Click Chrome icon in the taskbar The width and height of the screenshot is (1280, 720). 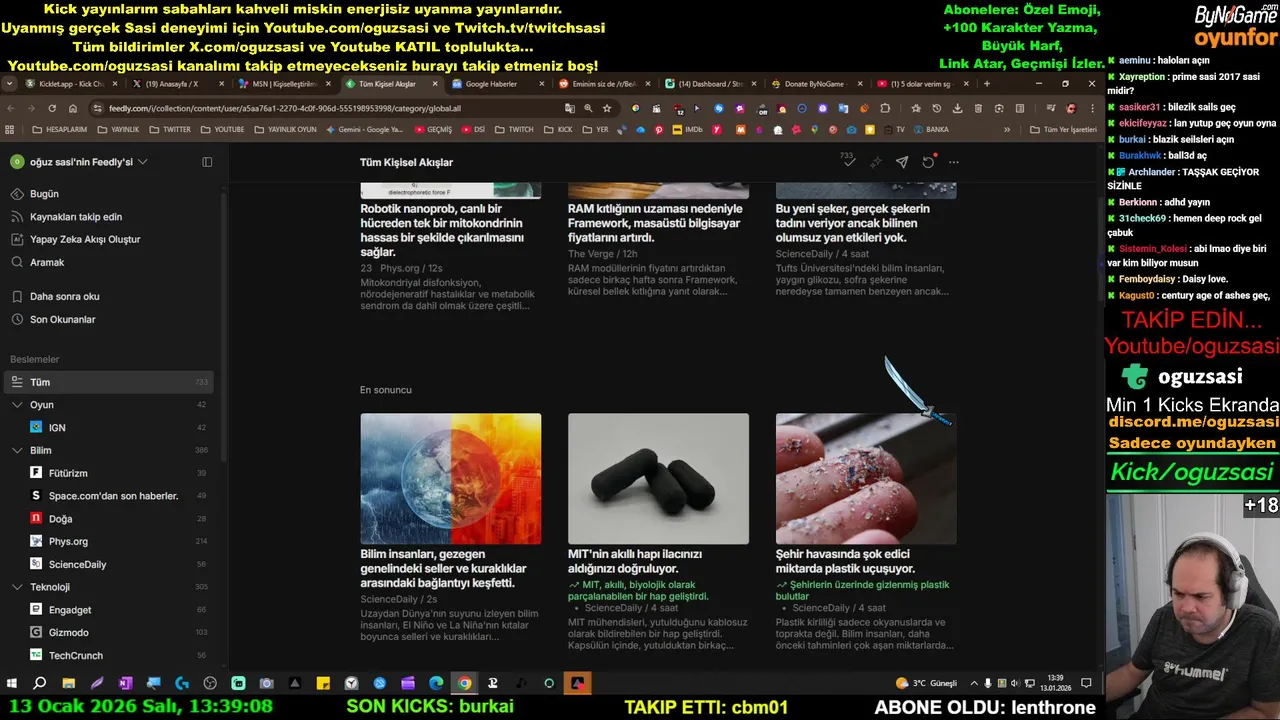[x=464, y=683]
